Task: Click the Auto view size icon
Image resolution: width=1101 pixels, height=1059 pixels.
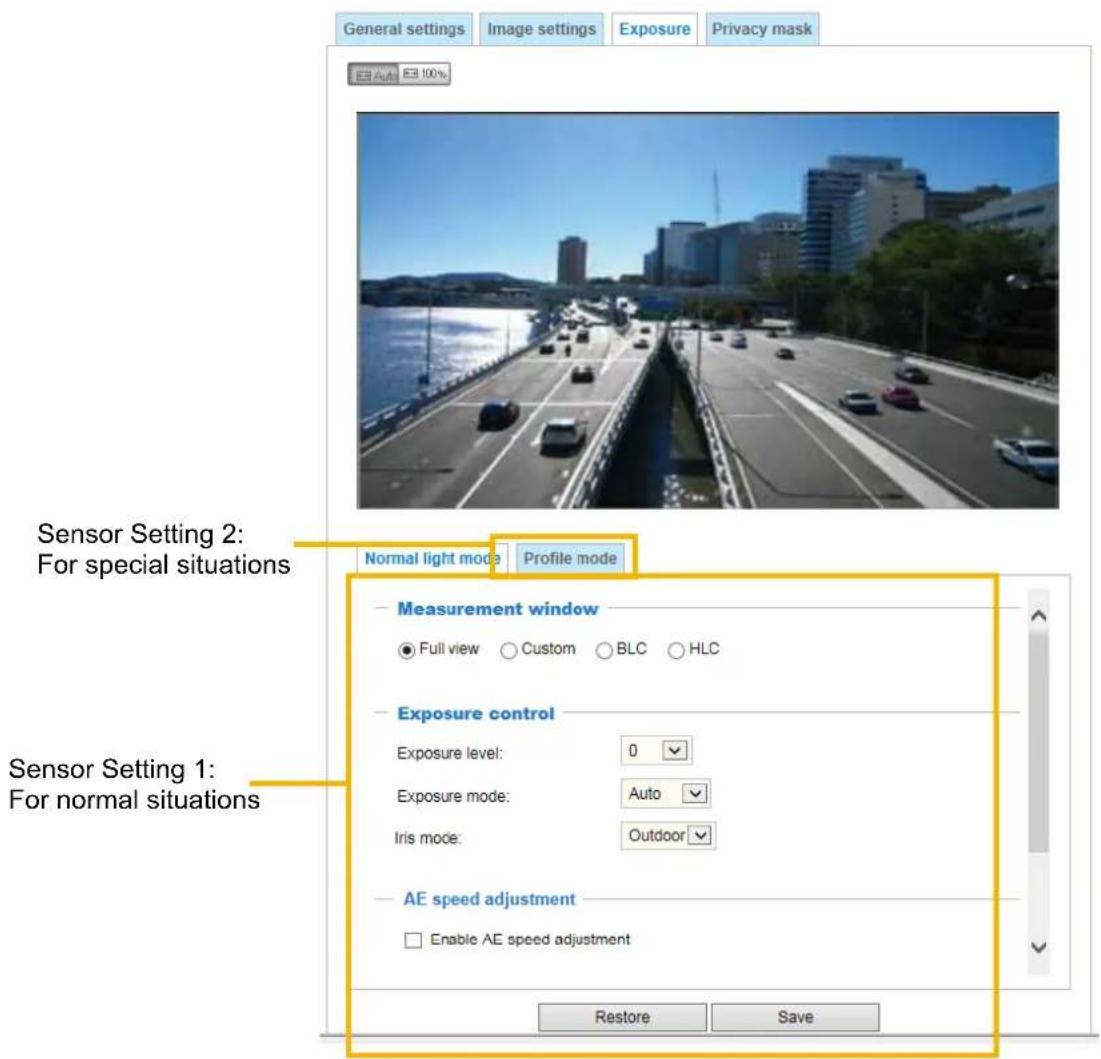Action: pos(374,74)
